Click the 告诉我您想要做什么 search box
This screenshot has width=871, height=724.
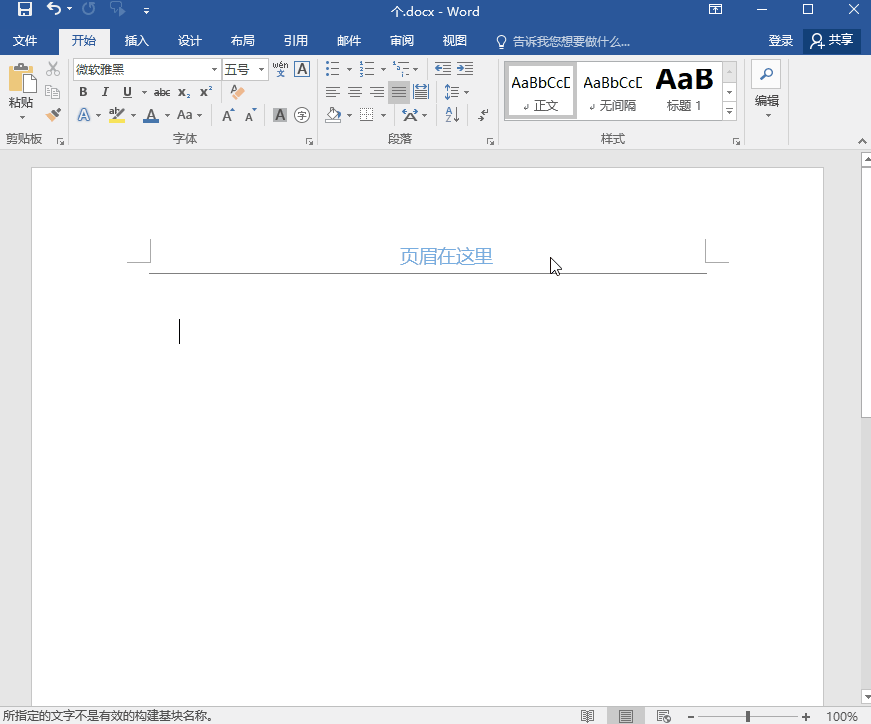570,41
